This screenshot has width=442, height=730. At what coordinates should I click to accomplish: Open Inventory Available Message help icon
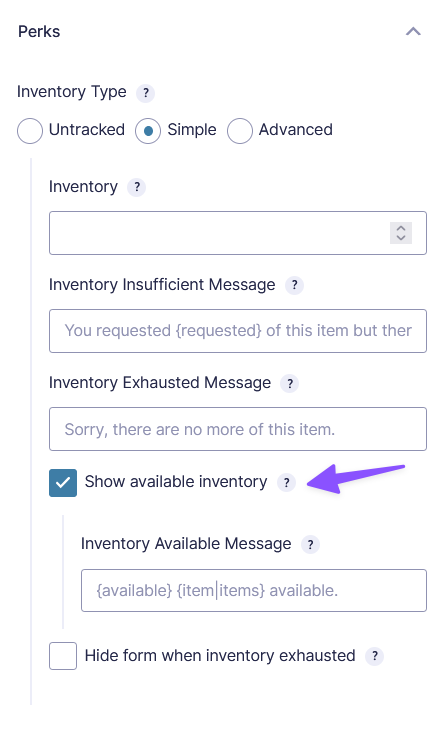tap(310, 544)
